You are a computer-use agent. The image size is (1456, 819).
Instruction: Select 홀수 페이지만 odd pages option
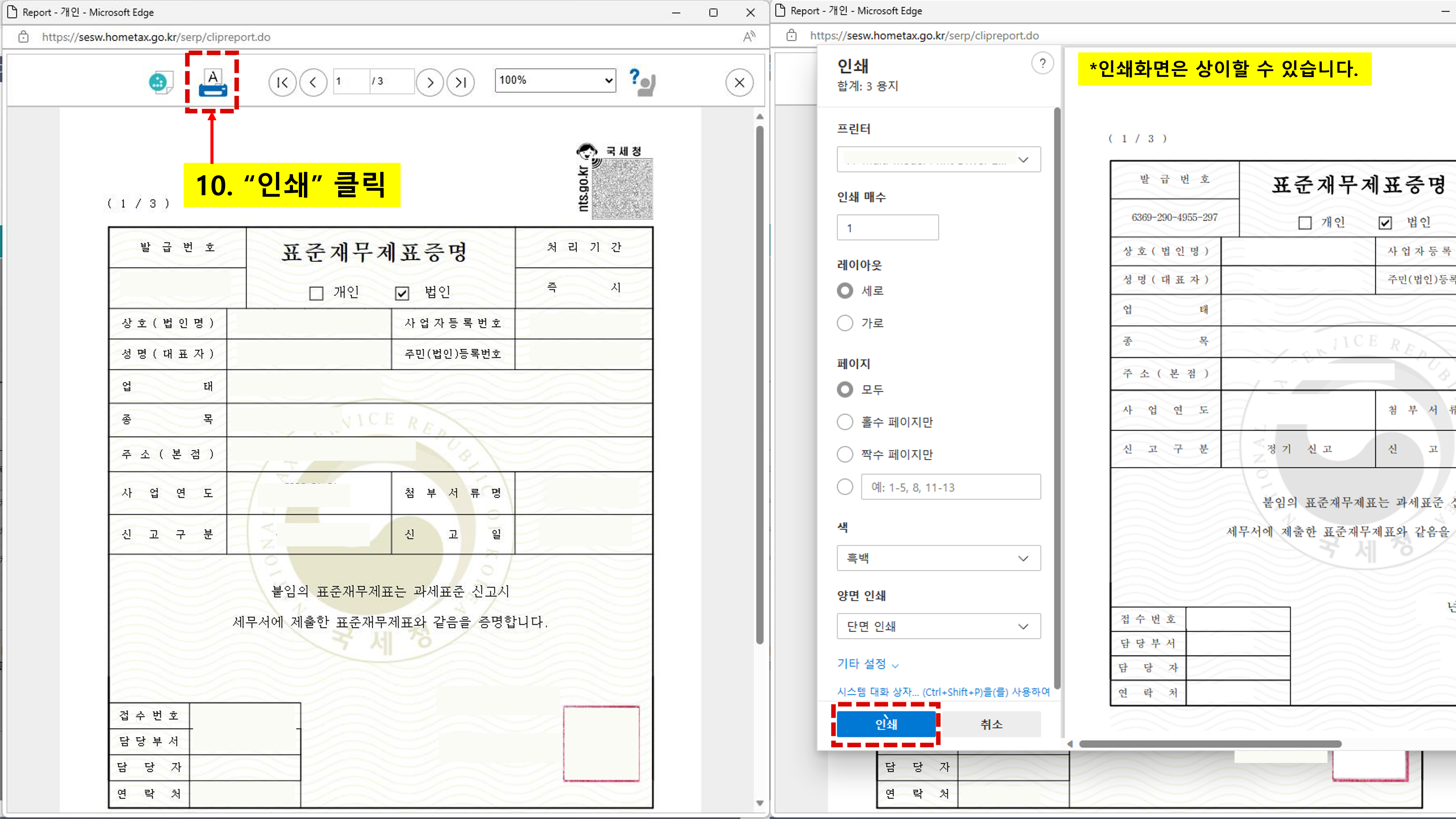[845, 422]
